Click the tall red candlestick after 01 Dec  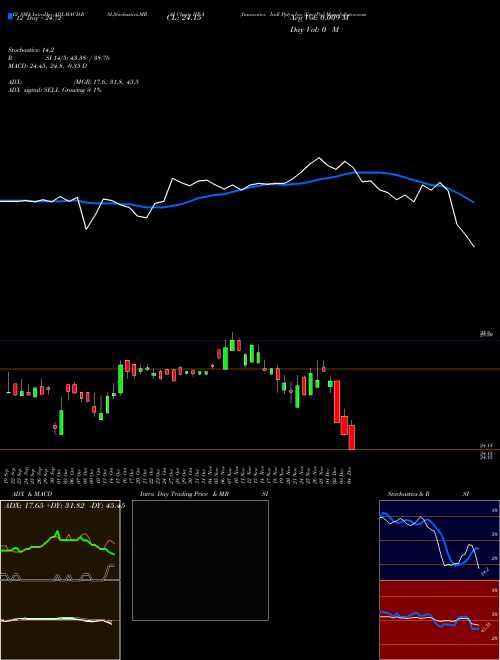click(x=337, y=402)
